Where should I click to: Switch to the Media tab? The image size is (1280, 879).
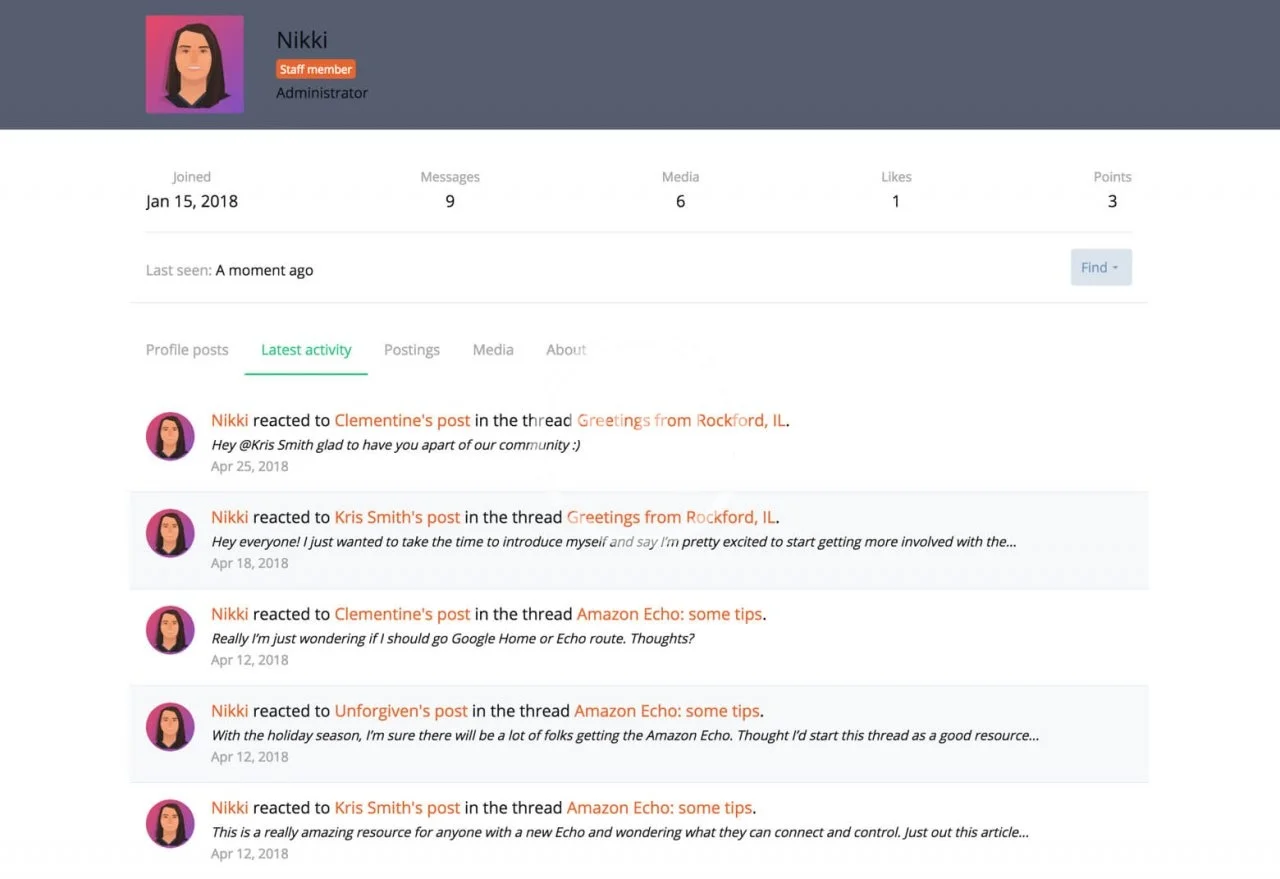point(493,350)
